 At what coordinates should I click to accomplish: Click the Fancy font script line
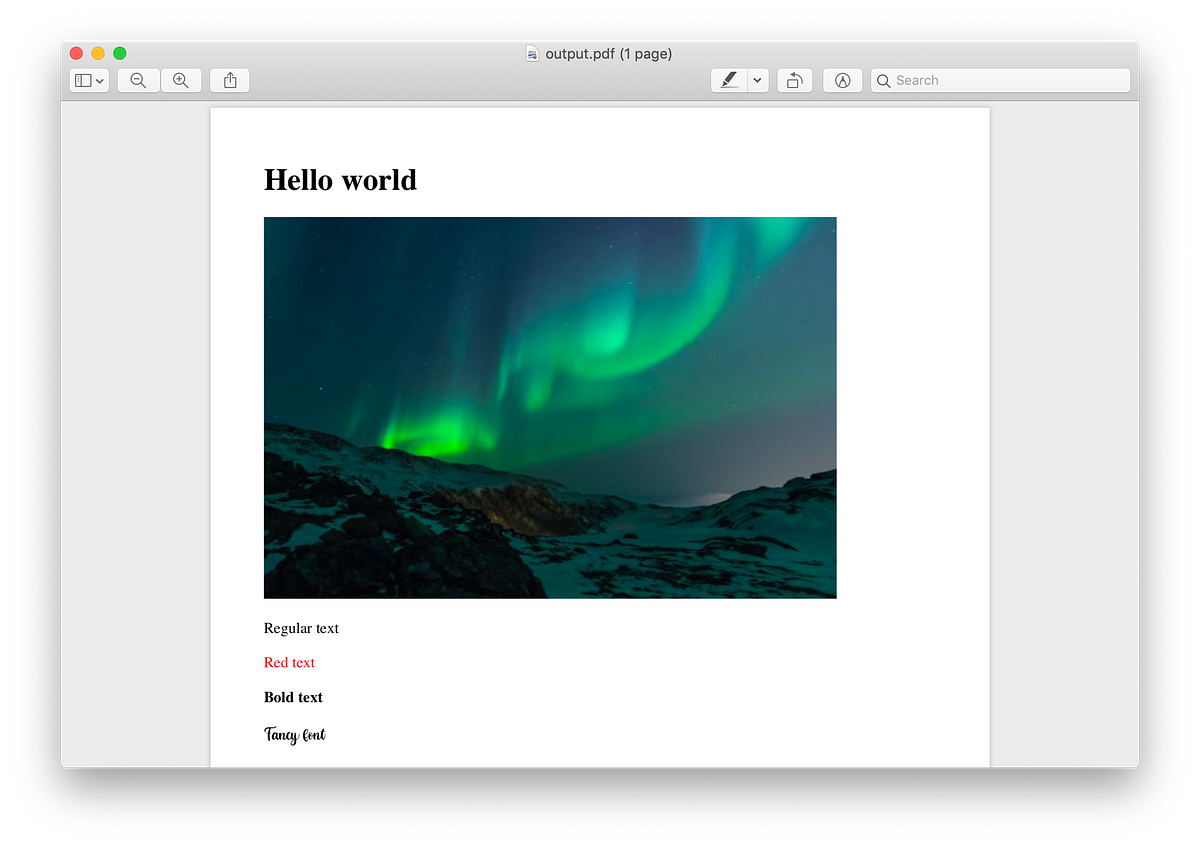[x=295, y=735]
